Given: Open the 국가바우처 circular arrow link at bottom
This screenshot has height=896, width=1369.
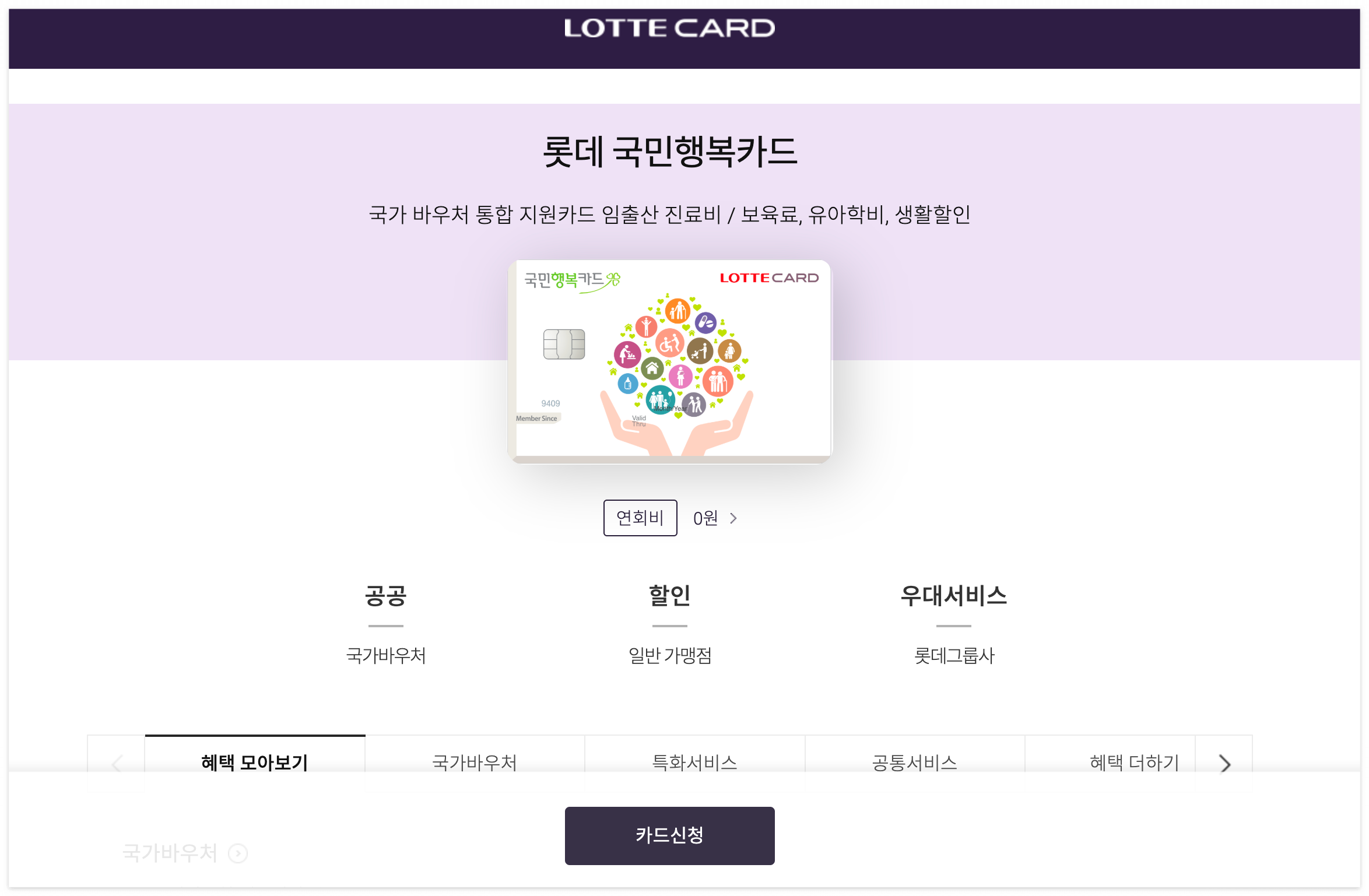Looking at the screenshot, I should [237, 854].
